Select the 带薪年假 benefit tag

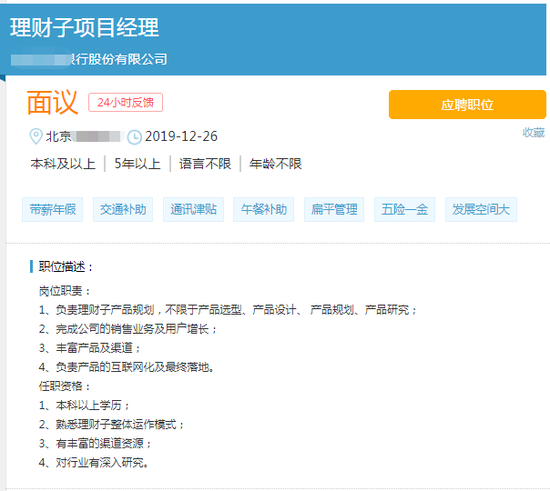coord(53,209)
